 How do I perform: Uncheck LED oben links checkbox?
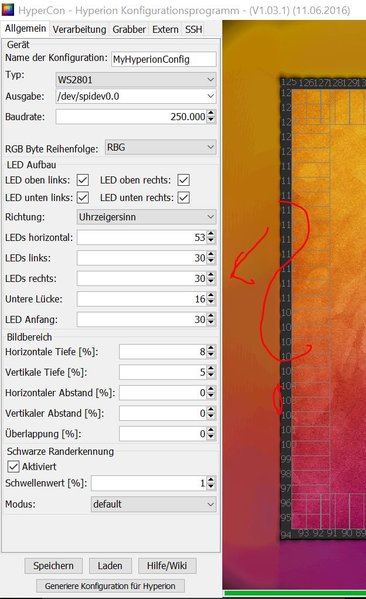83,180
